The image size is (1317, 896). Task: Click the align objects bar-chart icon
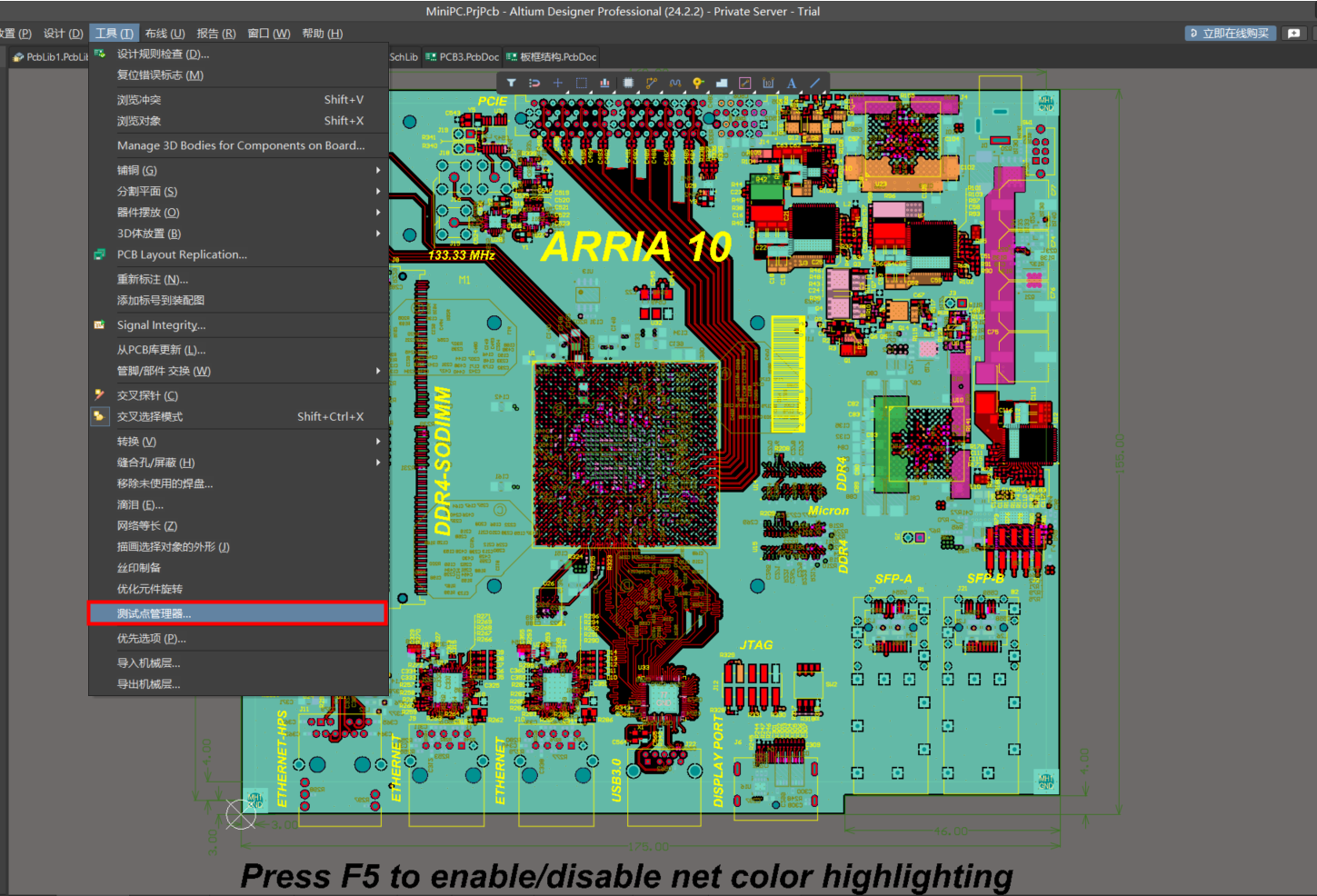(604, 83)
